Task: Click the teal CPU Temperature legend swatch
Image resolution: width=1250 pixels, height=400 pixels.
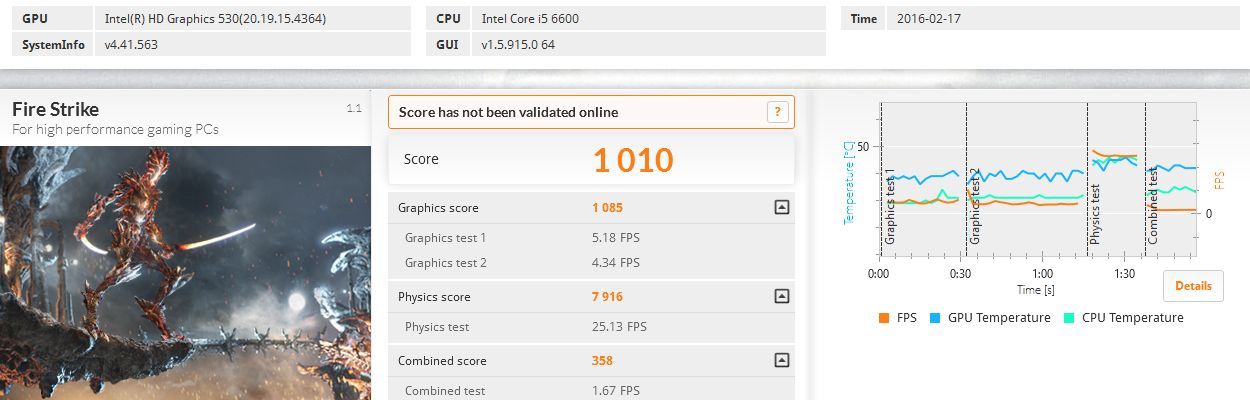Action: [x=1069, y=318]
